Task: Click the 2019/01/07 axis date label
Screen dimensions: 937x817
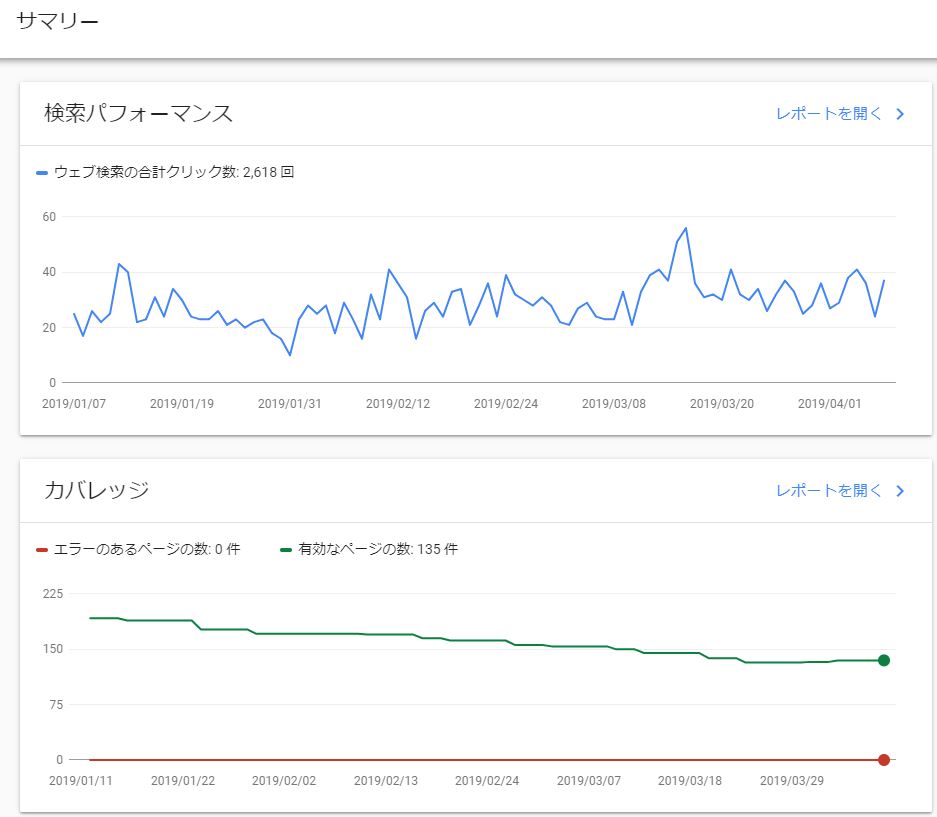Action: tap(74, 404)
